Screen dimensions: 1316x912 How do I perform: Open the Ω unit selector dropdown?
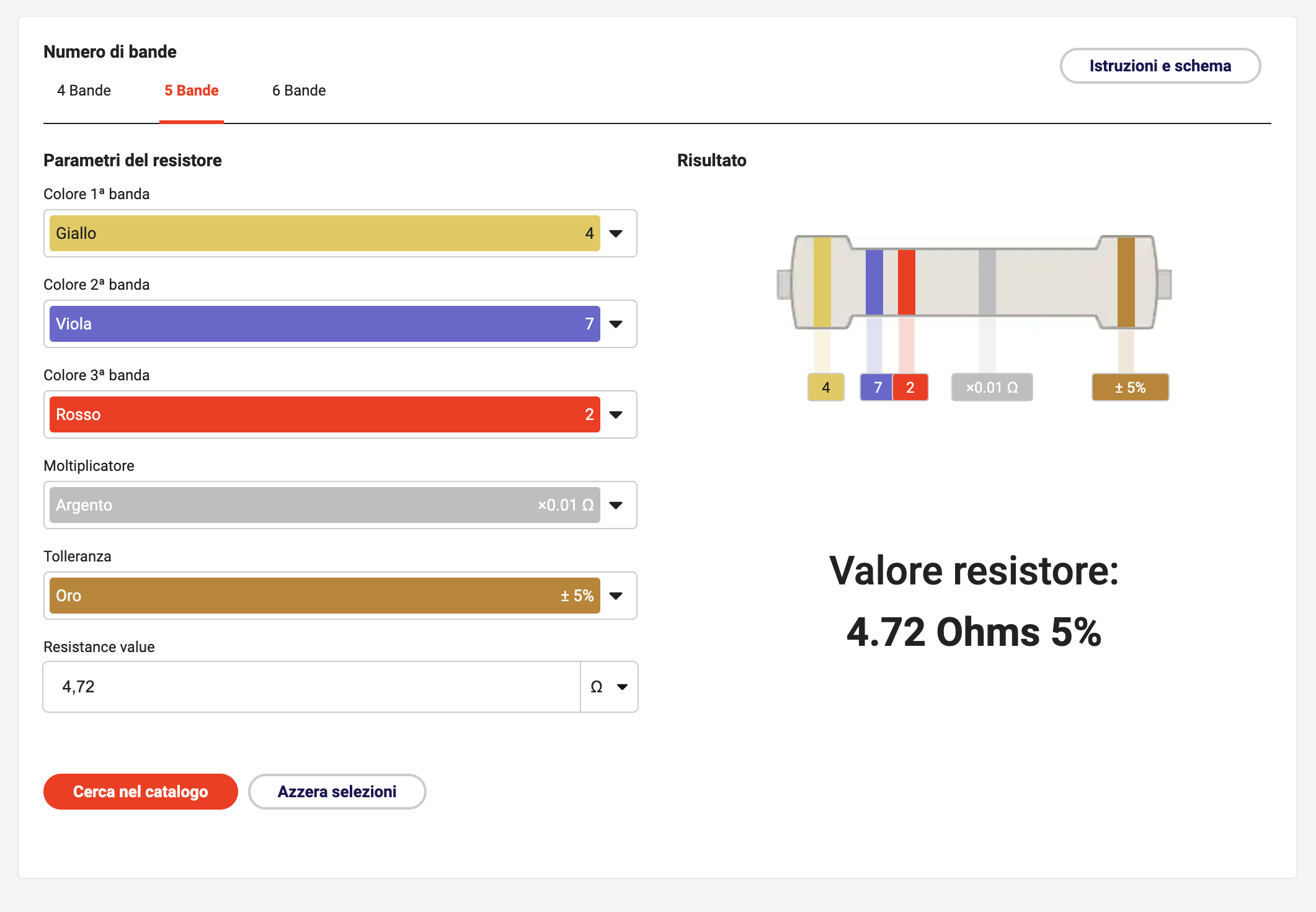609,687
